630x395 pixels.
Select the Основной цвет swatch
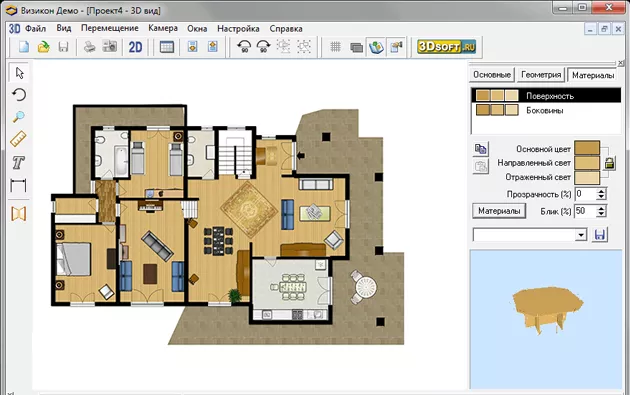(x=587, y=148)
